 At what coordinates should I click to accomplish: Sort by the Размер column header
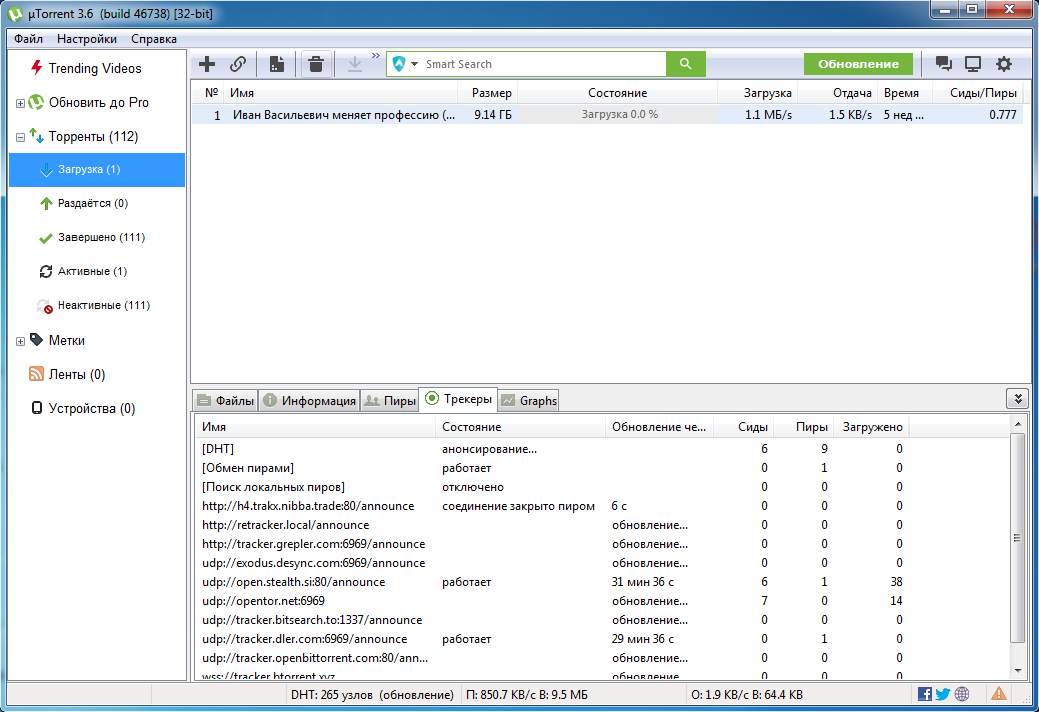coord(488,93)
